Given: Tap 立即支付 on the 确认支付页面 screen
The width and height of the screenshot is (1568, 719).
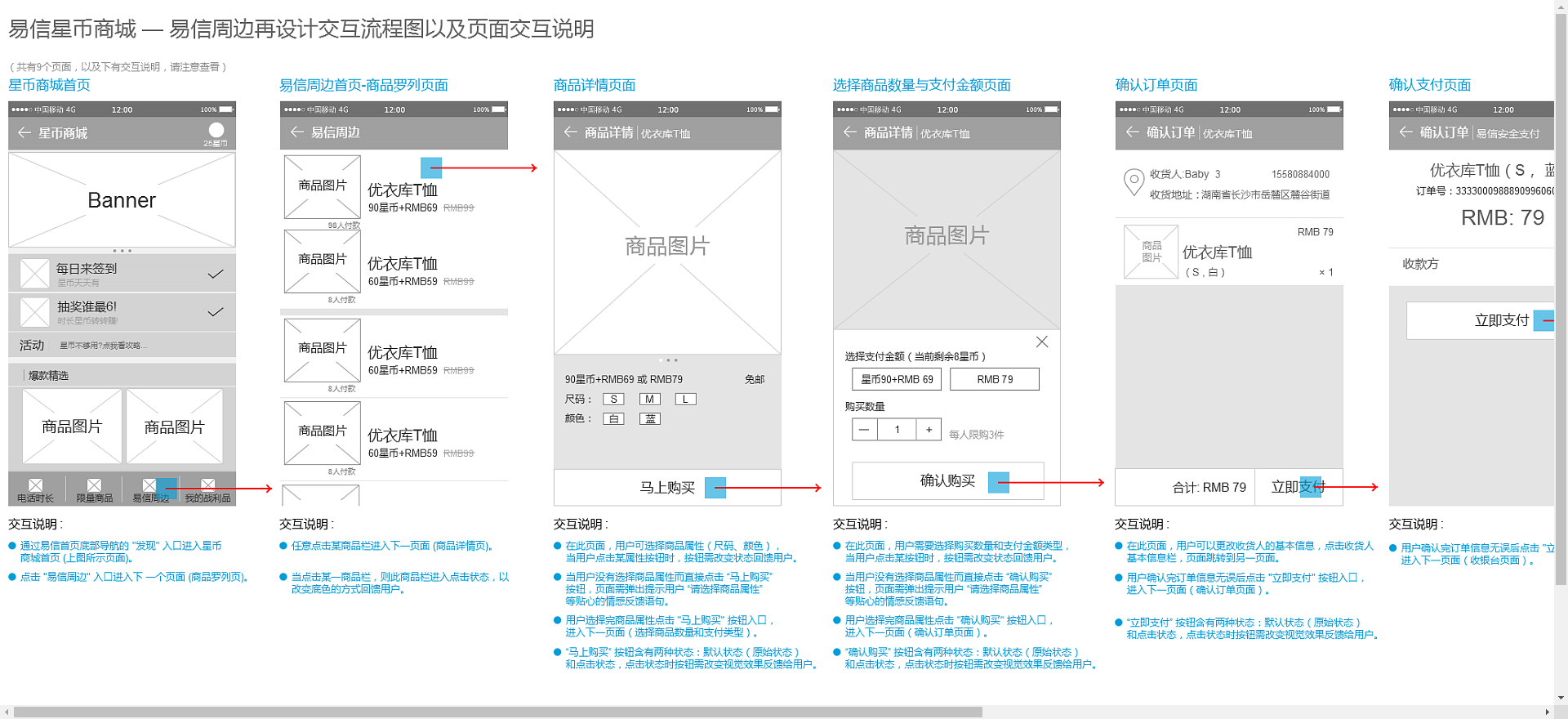Looking at the screenshot, I should 1480,320.
